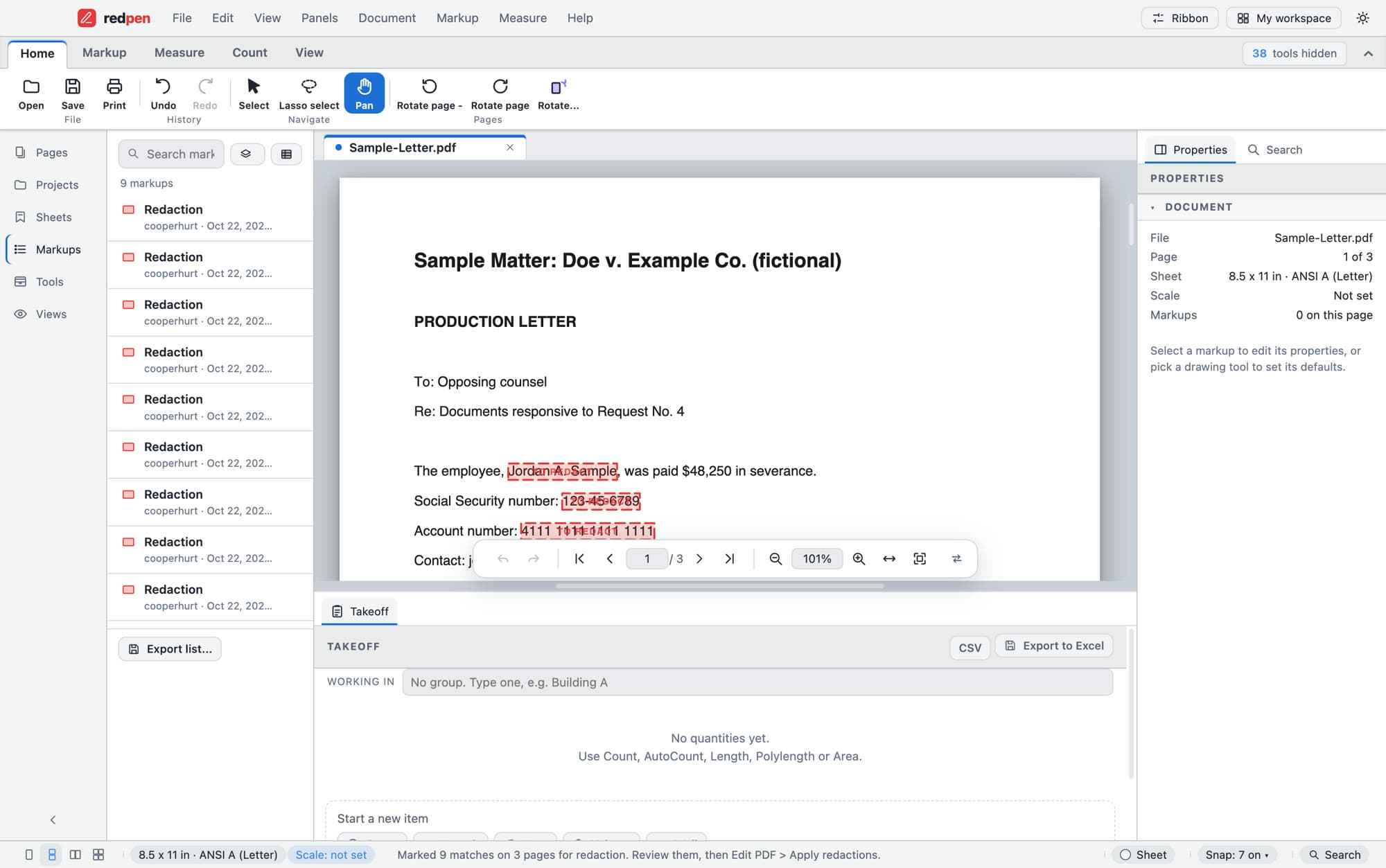Click the Export list... button
Image resolution: width=1386 pixels, height=868 pixels.
click(x=170, y=649)
